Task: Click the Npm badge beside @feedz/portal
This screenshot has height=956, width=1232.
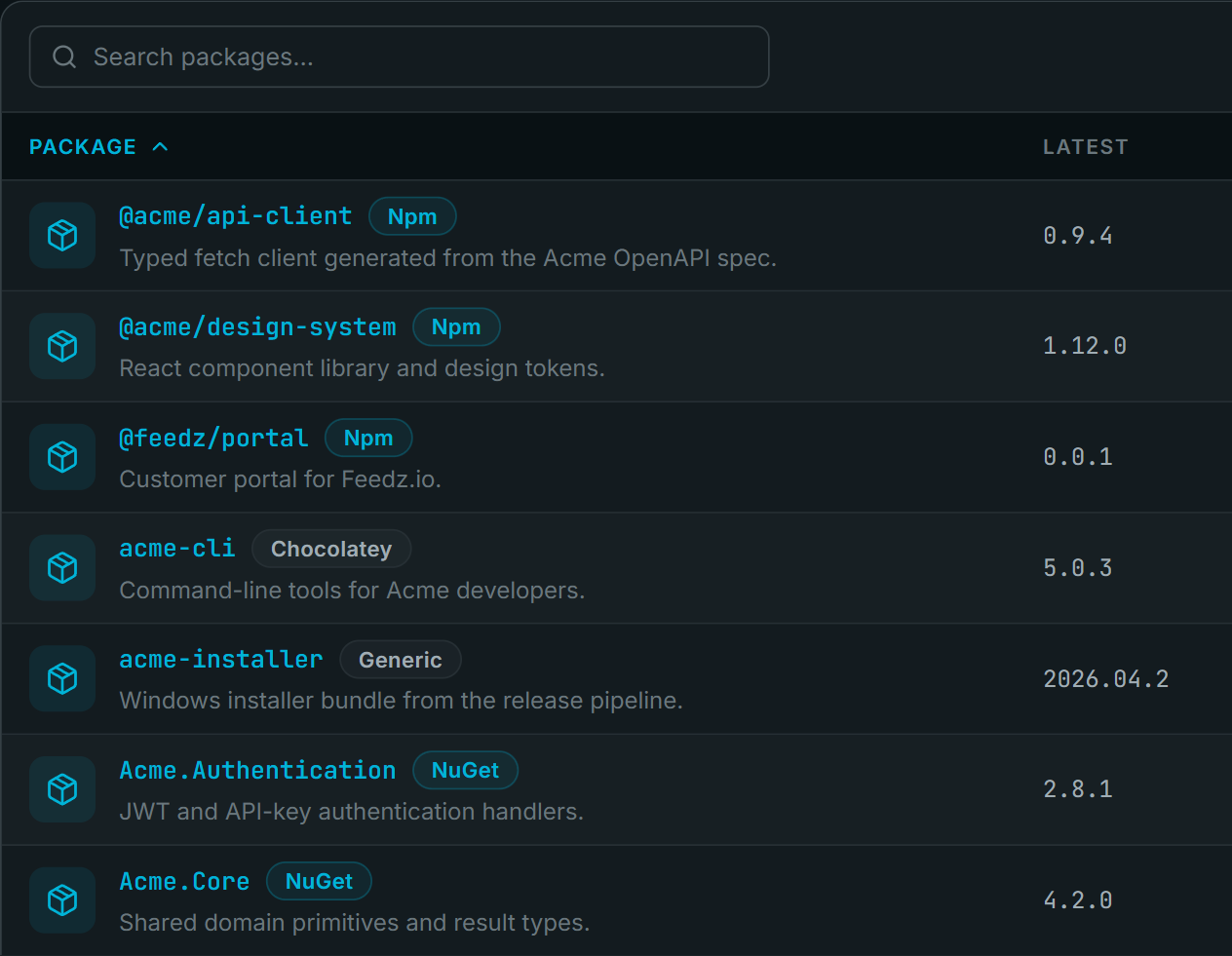Action: coord(368,439)
